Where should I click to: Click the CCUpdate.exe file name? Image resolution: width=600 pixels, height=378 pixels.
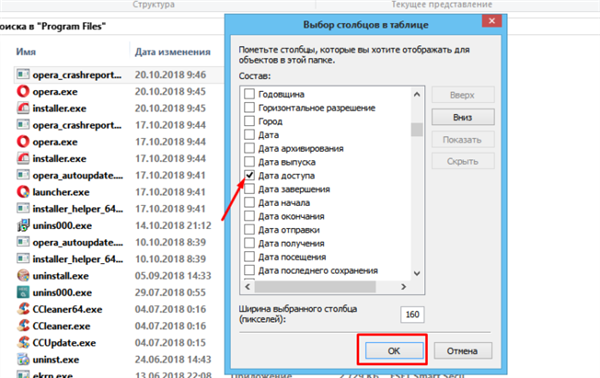click(x=64, y=343)
